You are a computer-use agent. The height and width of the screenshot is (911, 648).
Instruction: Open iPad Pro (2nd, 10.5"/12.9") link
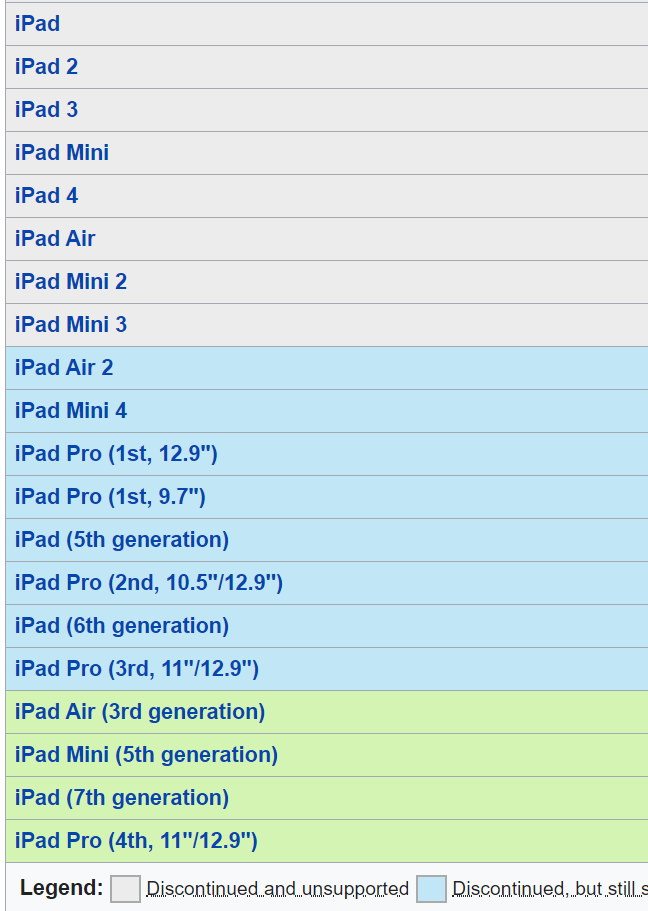(x=149, y=583)
